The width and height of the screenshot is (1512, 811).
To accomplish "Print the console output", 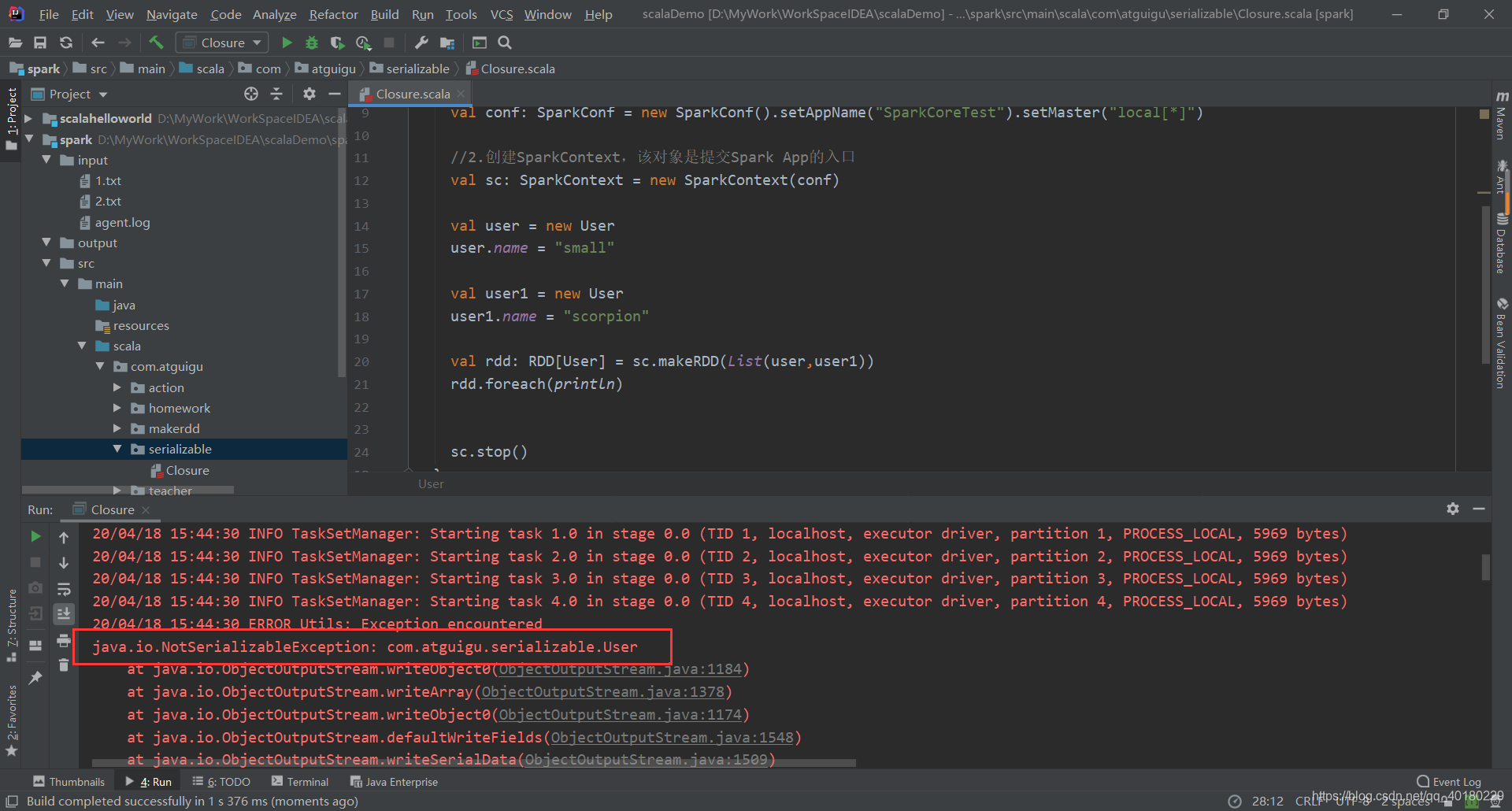I will coord(64,641).
